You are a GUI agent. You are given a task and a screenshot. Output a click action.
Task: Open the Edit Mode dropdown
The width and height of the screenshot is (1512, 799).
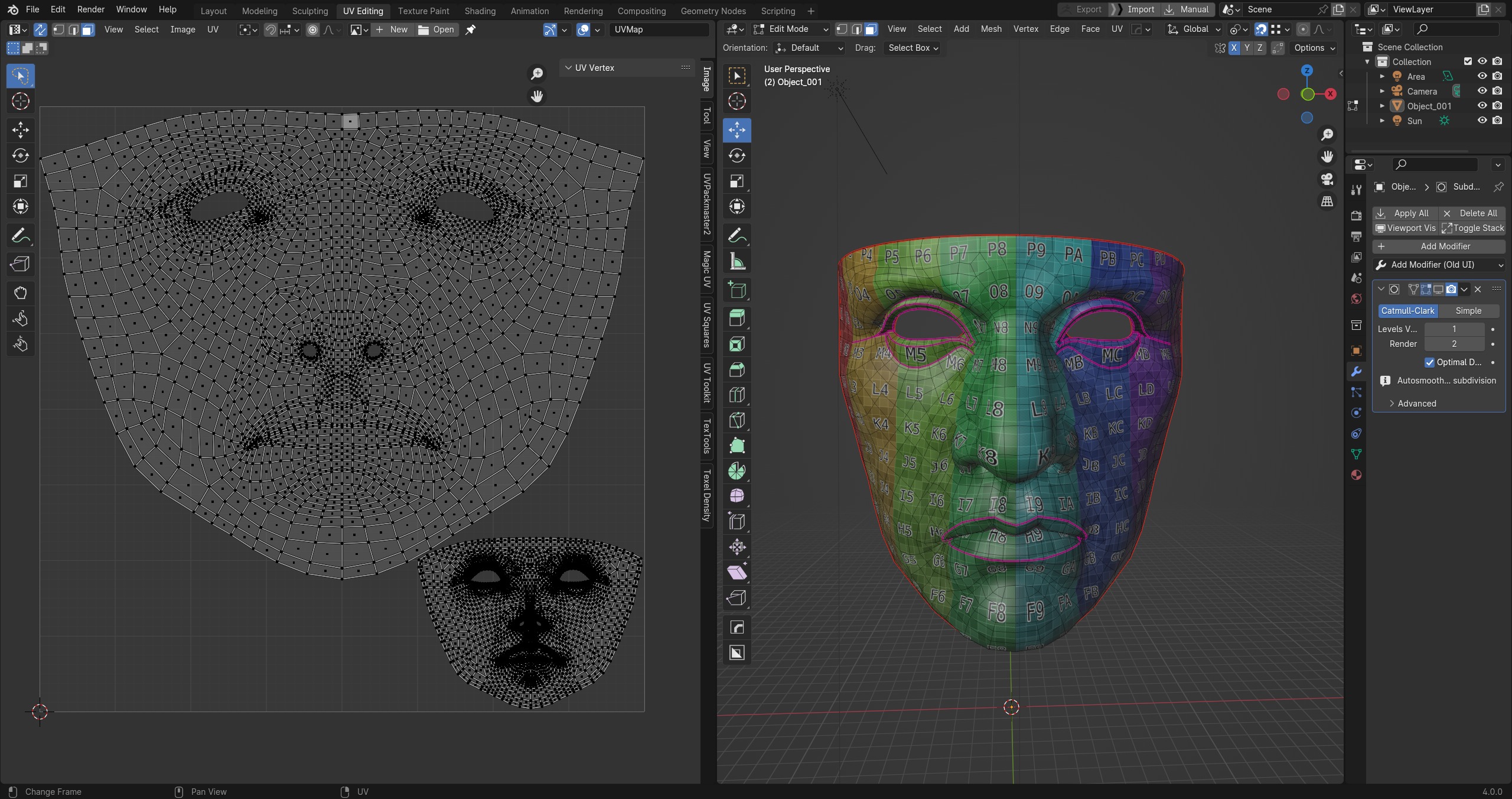click(x=791, y=29)
